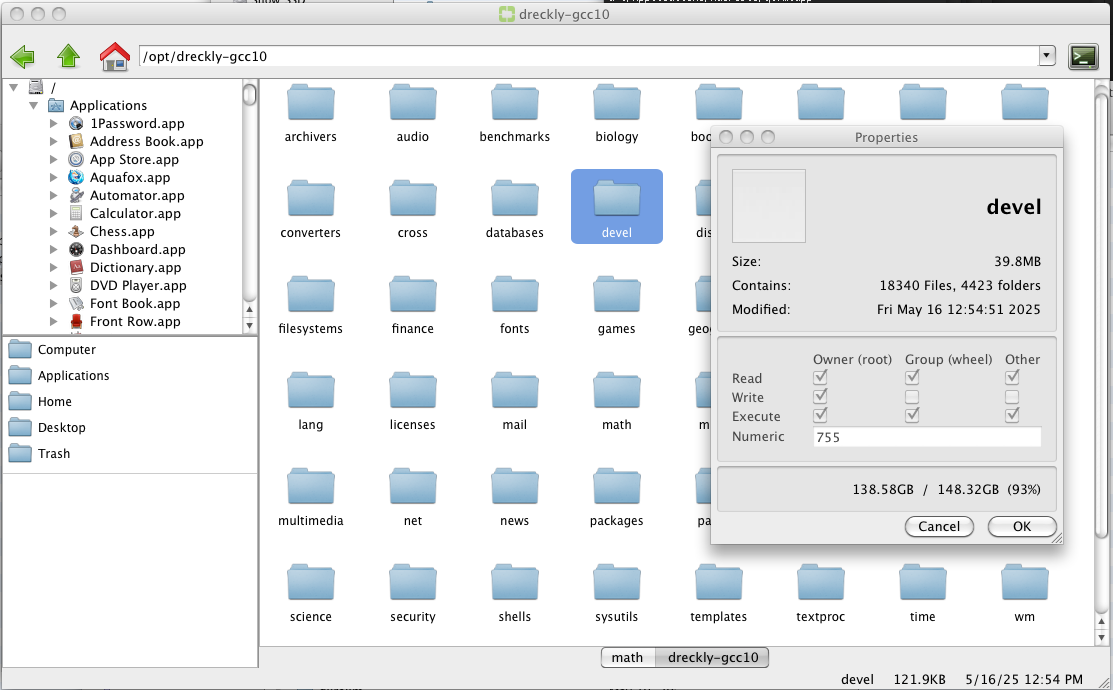Toggle Owner Execute permission checkbox
1113x690 pixels.
pos(820,415)
